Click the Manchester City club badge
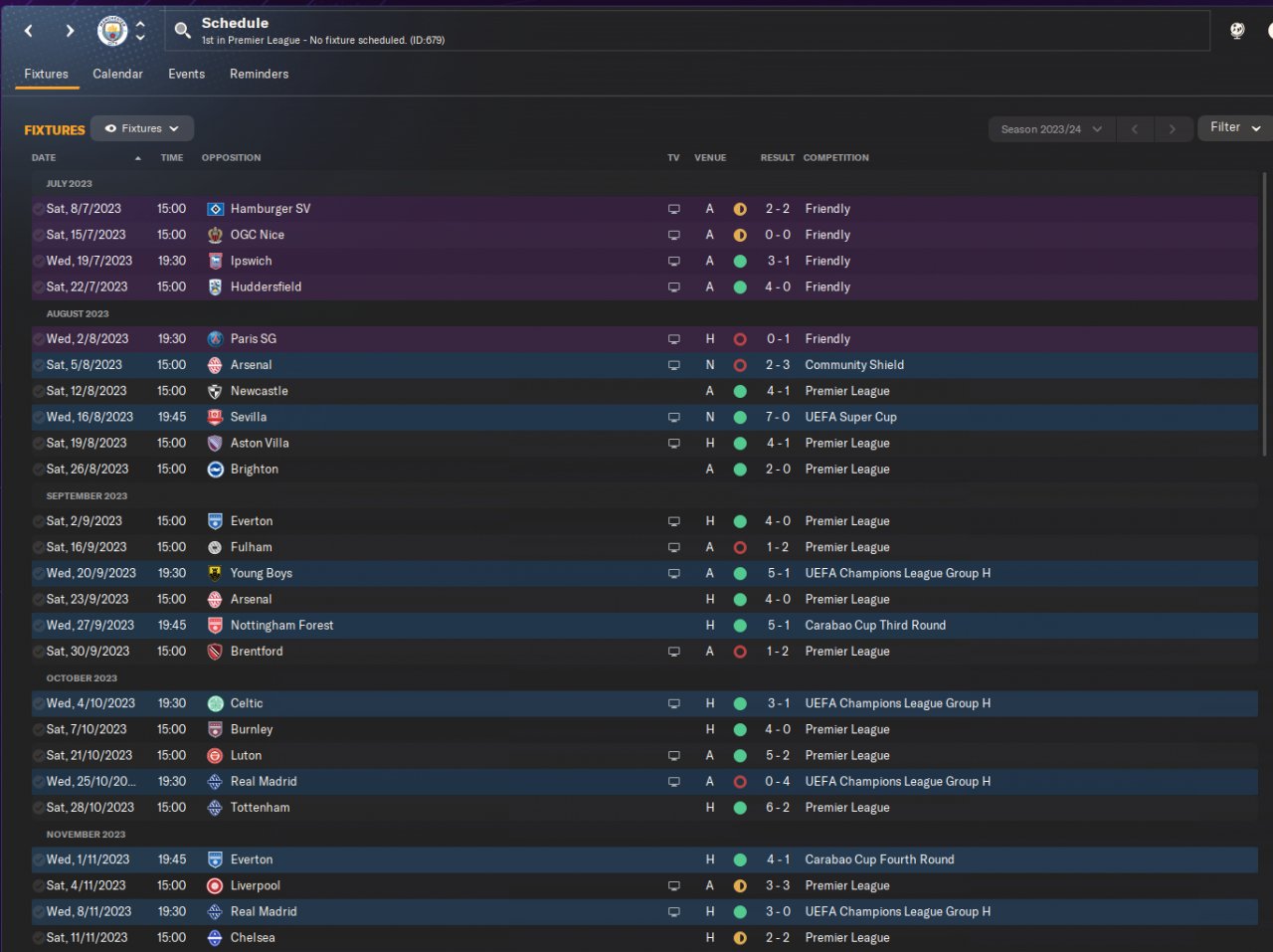This screenshot has height=952, width=1273. (x=112, y=31)
